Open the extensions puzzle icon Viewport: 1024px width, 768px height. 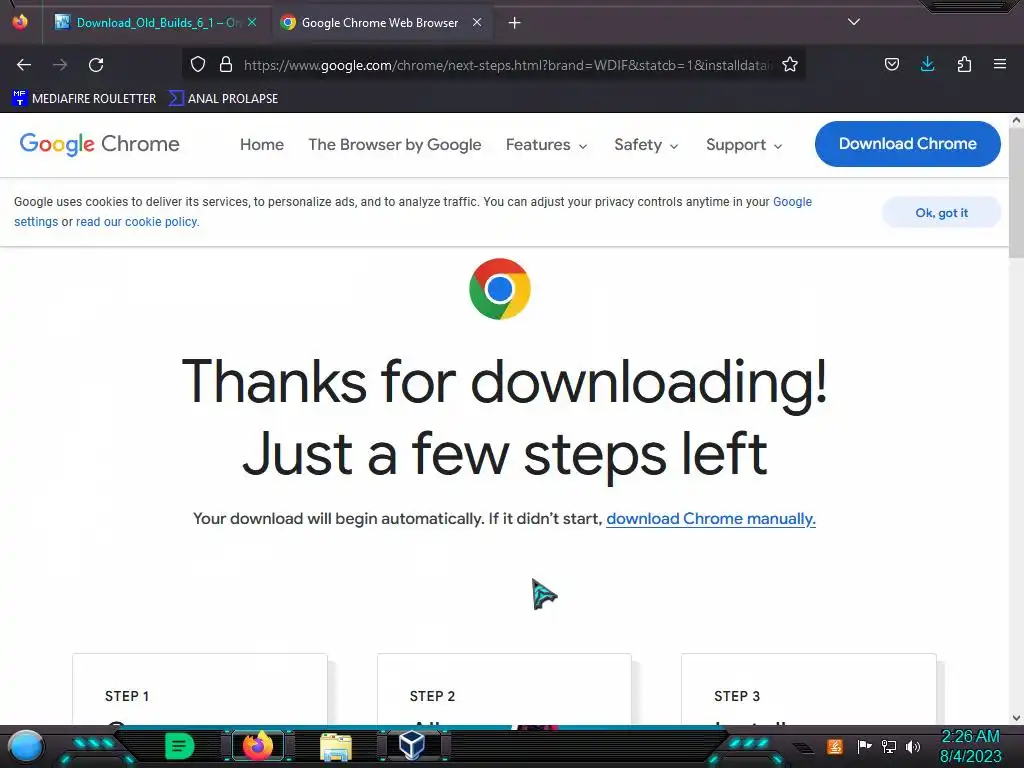click(x=964, y=64)
